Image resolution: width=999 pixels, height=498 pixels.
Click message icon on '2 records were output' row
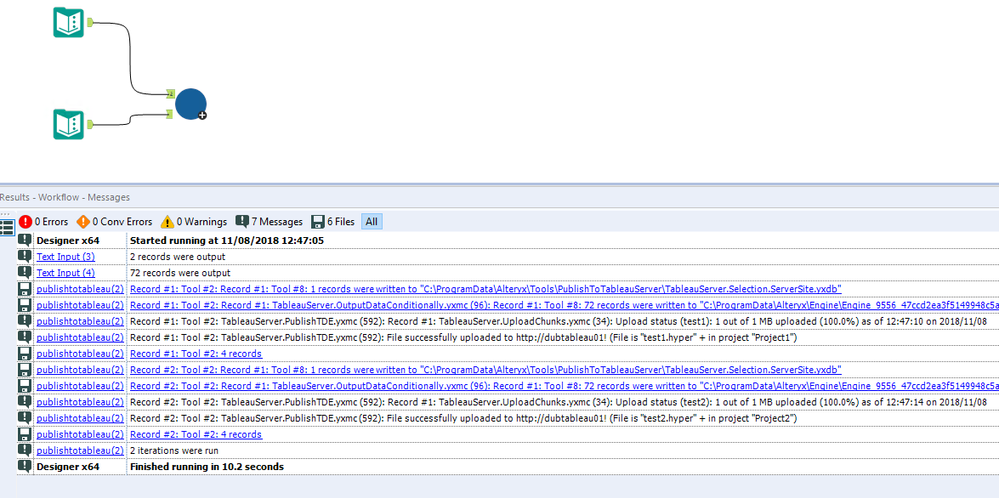(x=25, y=256)
